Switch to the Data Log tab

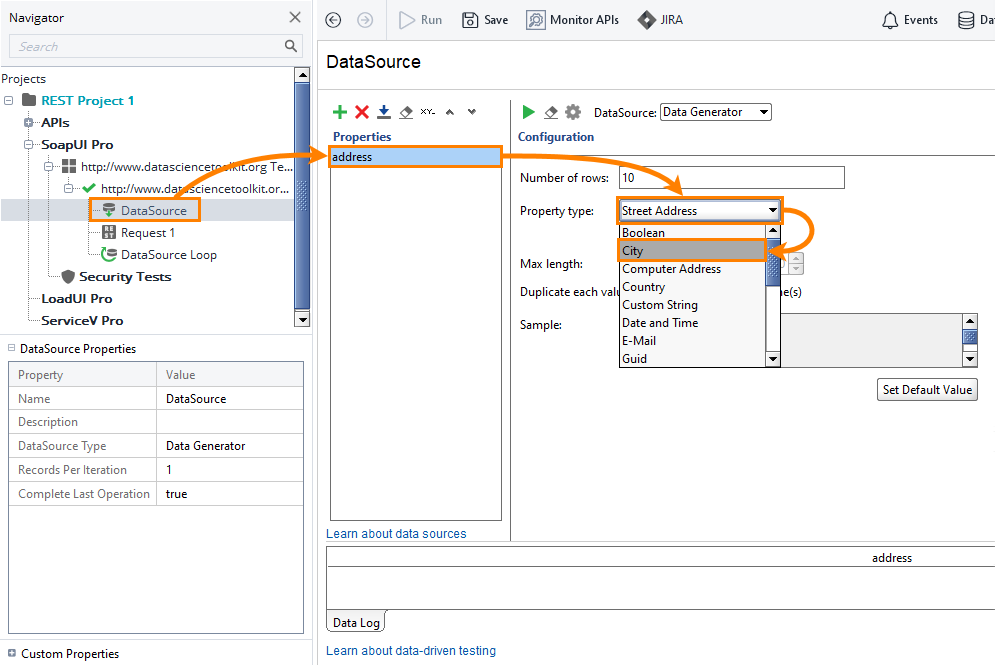[x=356, y=622]
